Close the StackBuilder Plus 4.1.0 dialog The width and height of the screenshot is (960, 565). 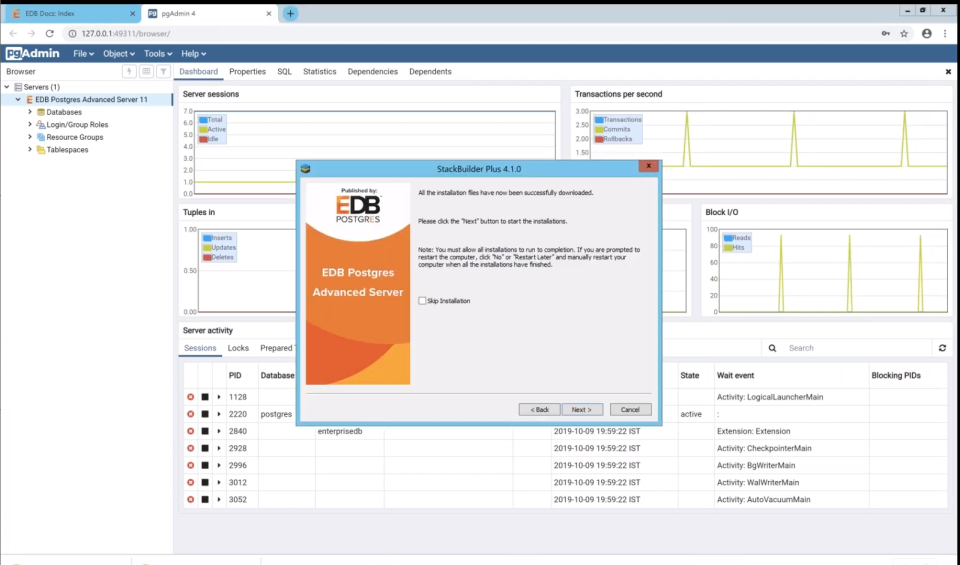[x=648, y=166]
